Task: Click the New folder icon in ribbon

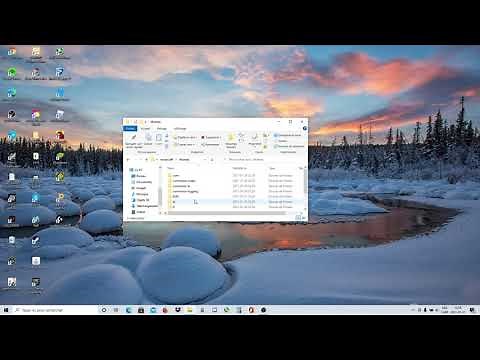Action: click(230, 138)
